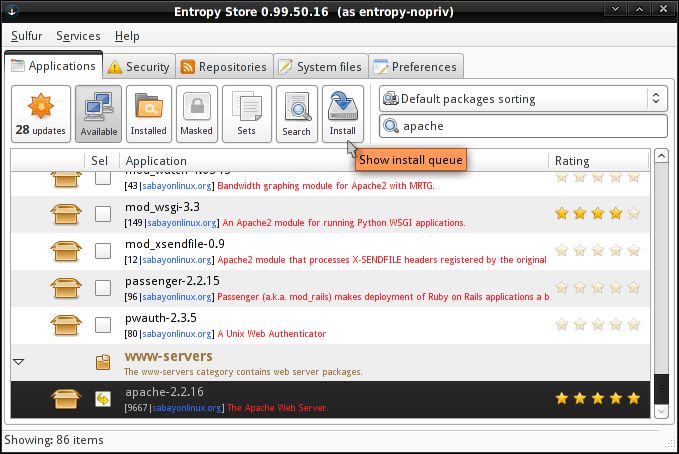Click sabayonlinux.org in the pwauth row
679x454 pixels.
pos(178,334)
